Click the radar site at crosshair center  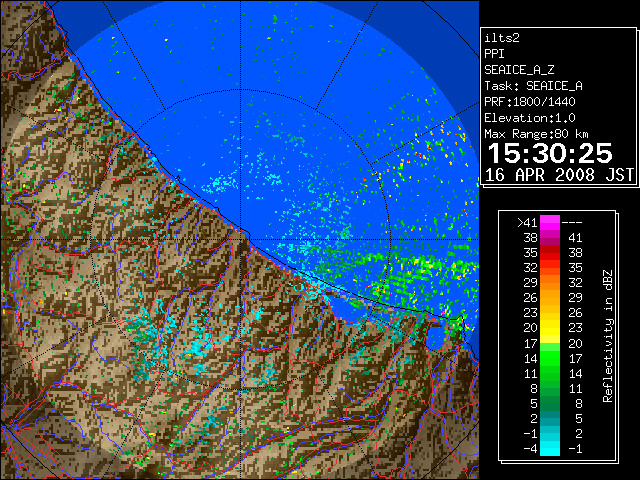pyautogui.click(x=240, y=240)
